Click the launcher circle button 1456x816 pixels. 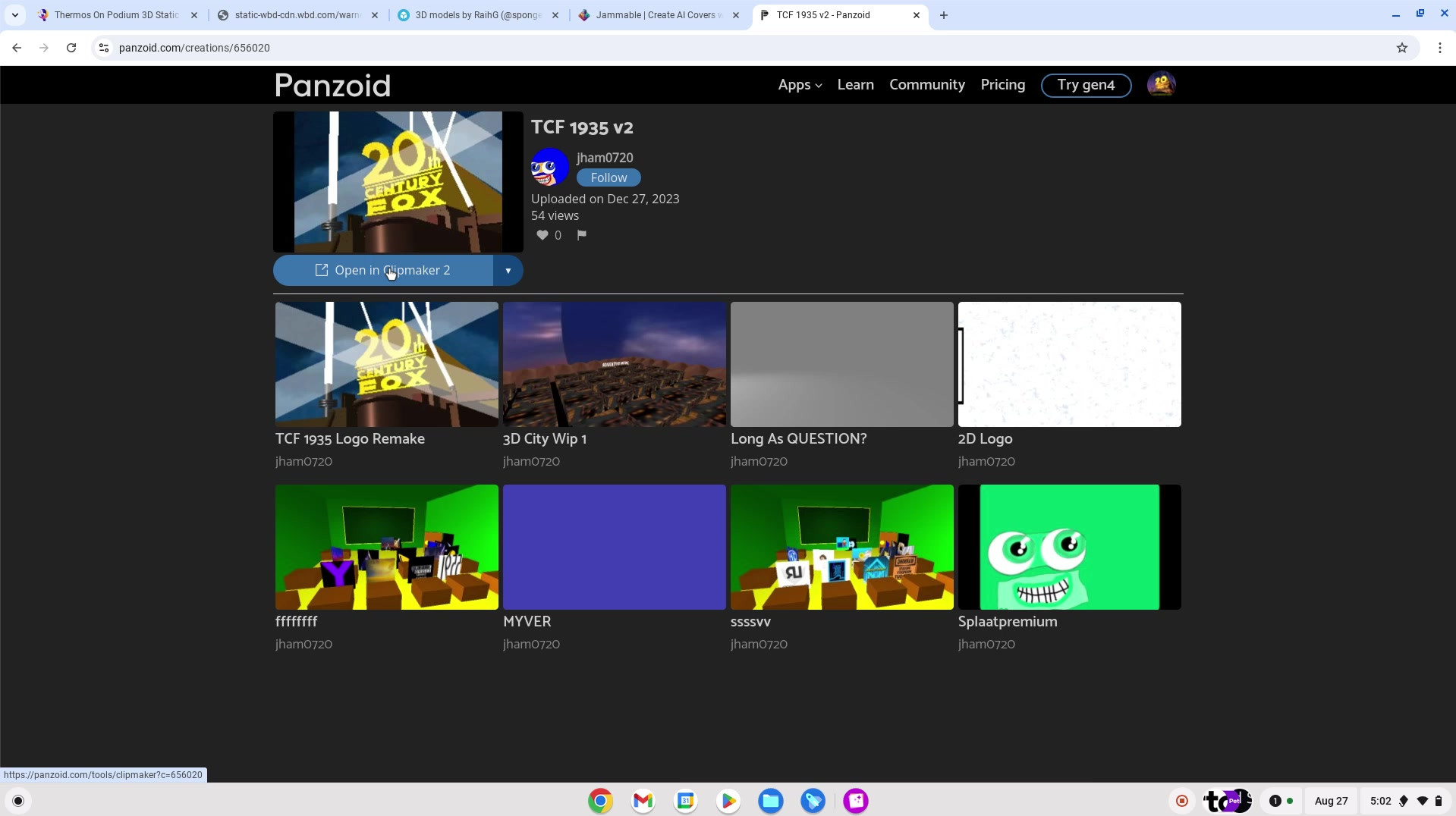[18, 801]
